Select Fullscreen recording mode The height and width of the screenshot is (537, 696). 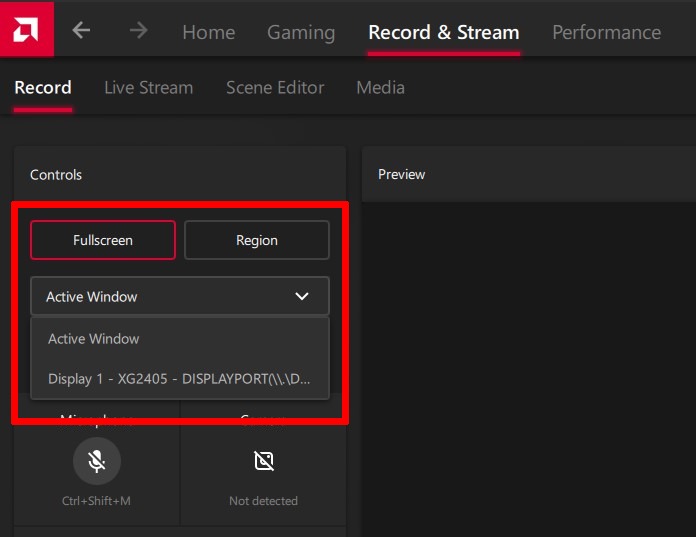tap(103, 240)
